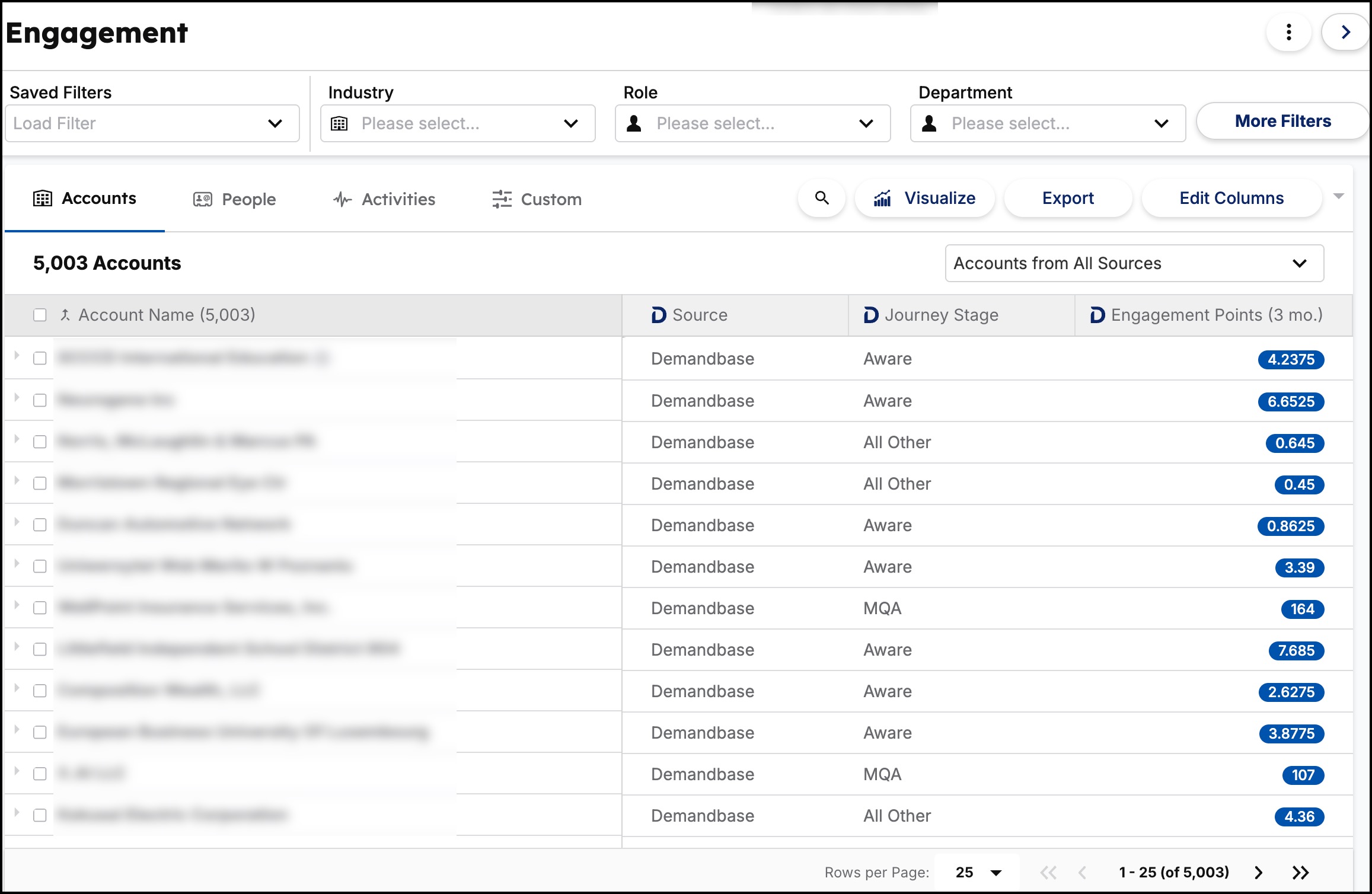Switch to the Activities tab
The image size is (1372, 894).
point(384,199)
